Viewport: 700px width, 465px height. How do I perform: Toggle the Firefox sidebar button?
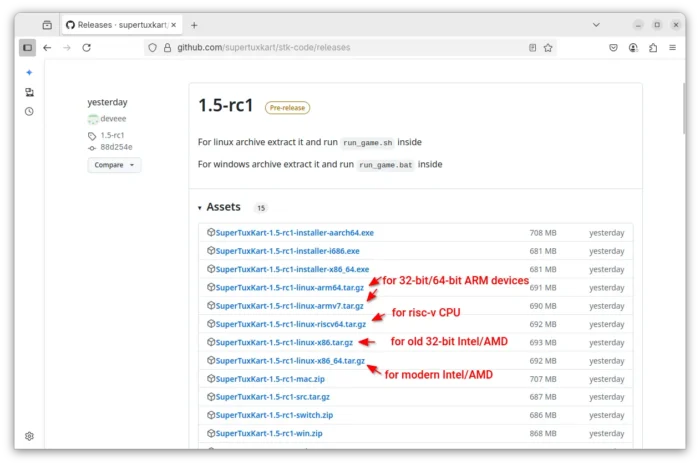(27, 47)
